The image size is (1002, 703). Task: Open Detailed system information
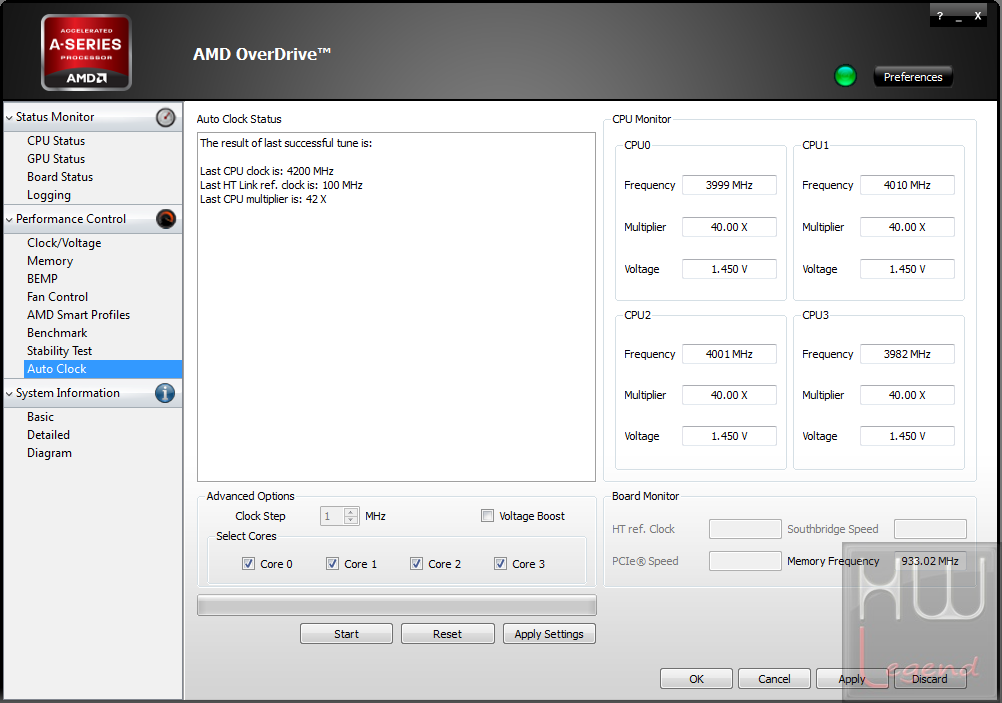49,435
